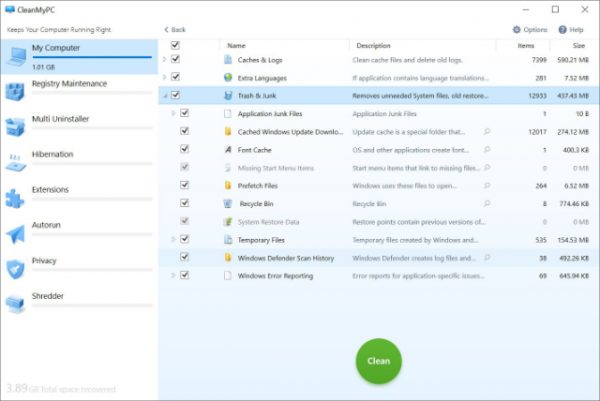Click Autorun paper plane icon
Image resolution: width=600 pixels, height=401 pixels.
click(x=15, y=234)
